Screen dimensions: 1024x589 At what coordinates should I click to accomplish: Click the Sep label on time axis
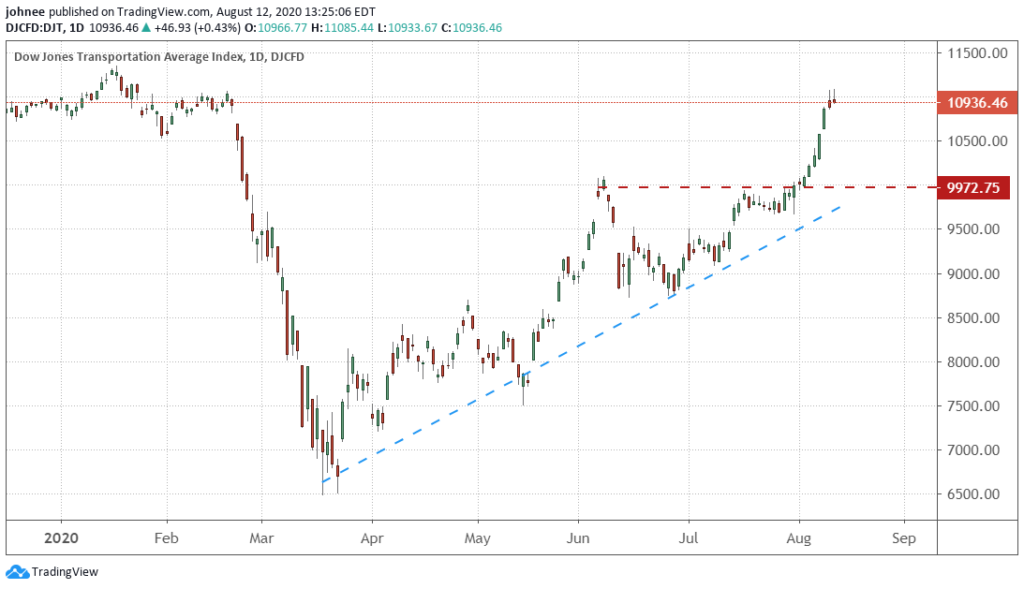tap(903, 535)
